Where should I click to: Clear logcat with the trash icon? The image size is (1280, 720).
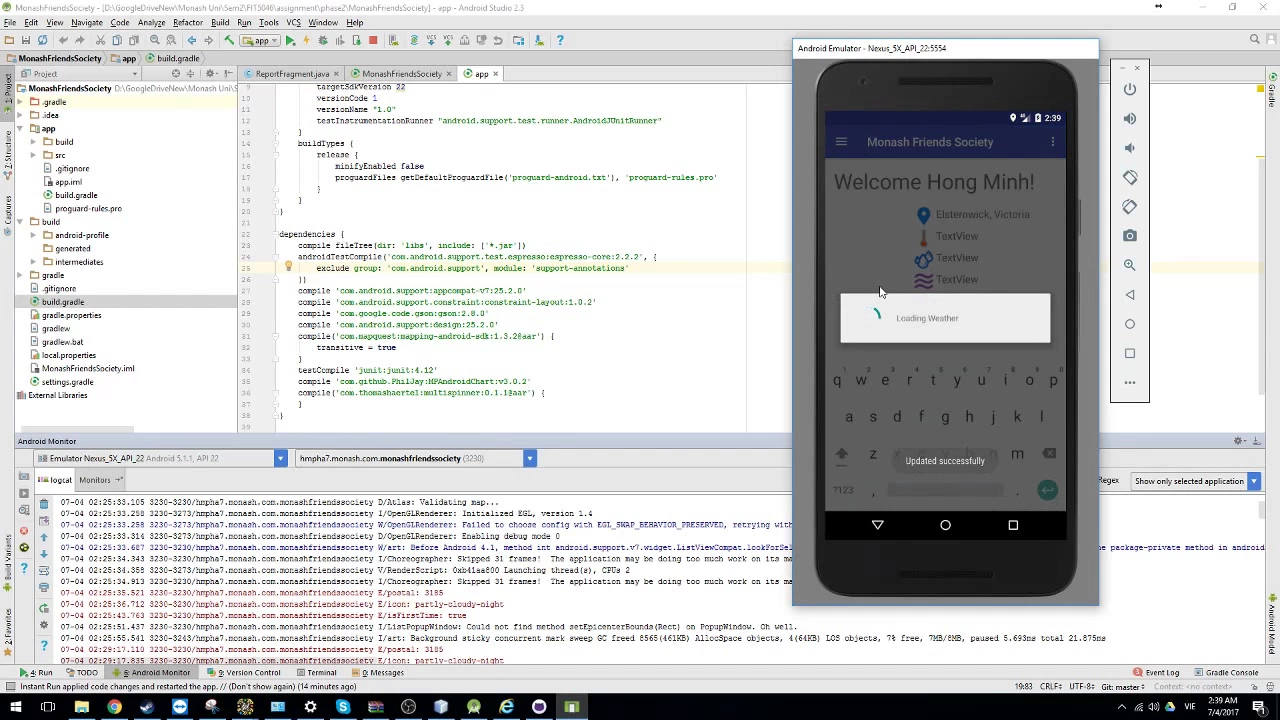44,503
